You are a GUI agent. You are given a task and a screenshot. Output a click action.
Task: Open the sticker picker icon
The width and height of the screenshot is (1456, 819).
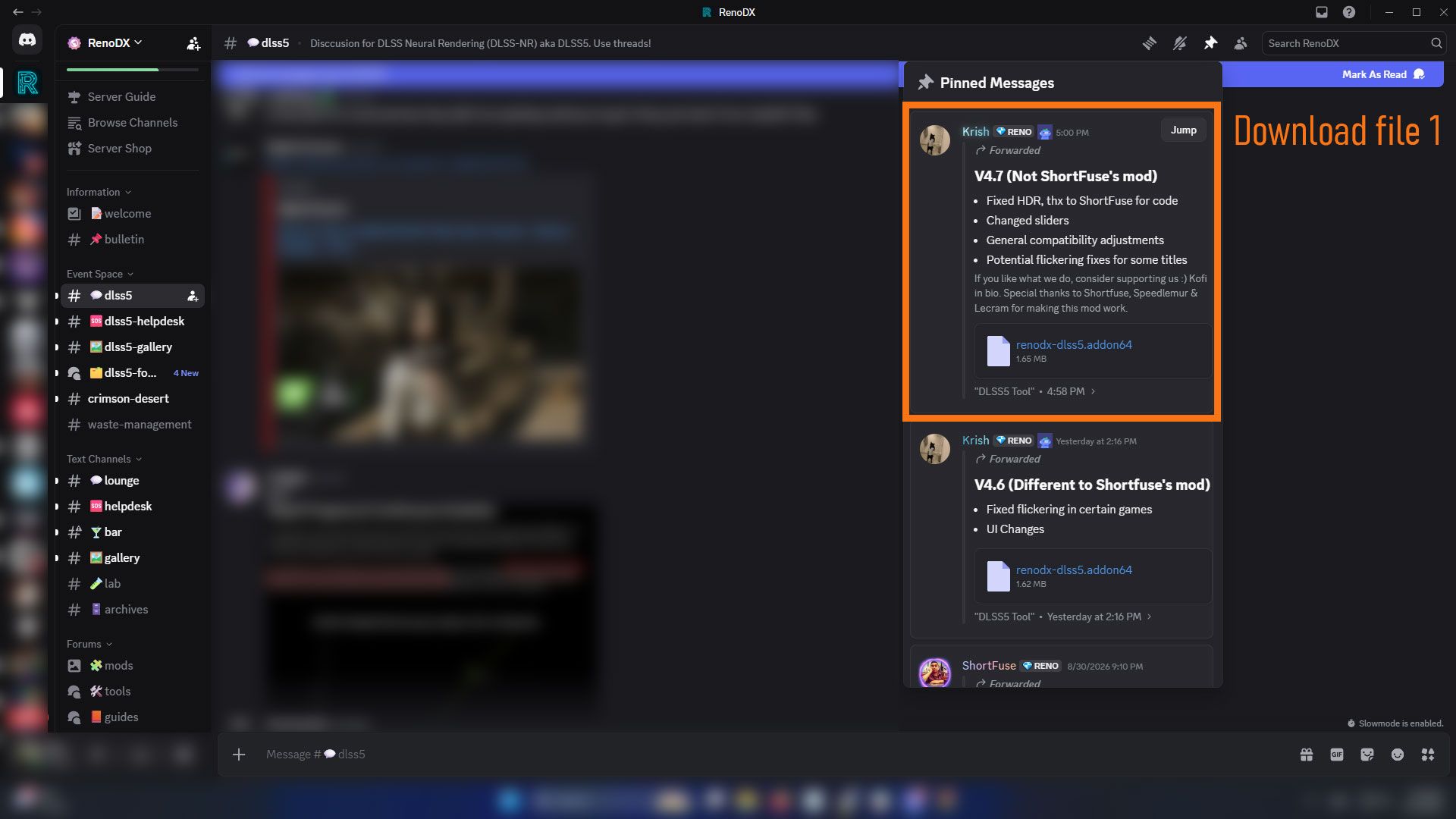1367,755
